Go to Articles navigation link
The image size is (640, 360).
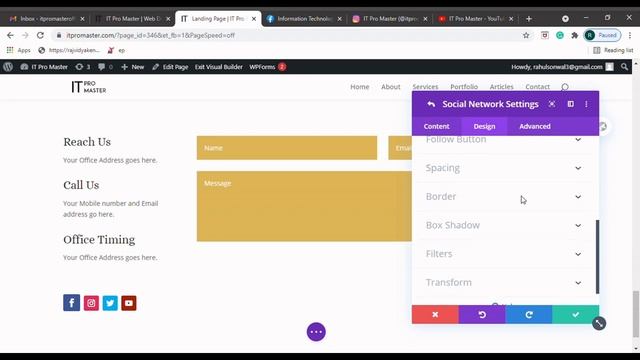point(501,87)
